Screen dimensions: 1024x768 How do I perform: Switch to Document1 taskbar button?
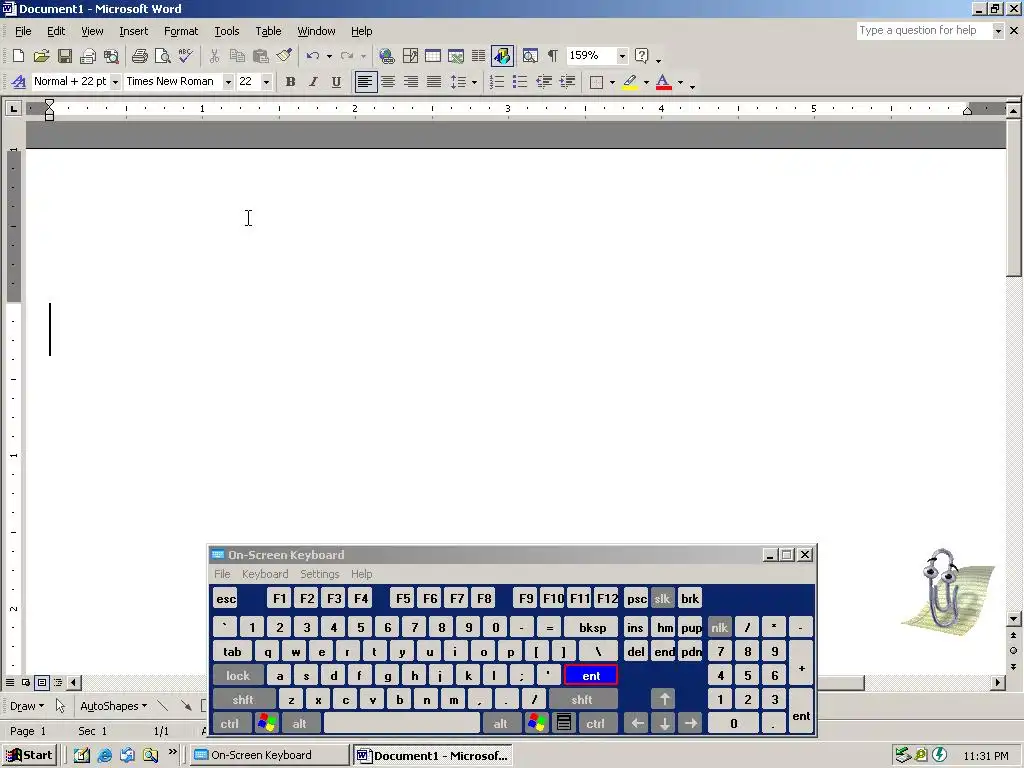tap(432, 755)
